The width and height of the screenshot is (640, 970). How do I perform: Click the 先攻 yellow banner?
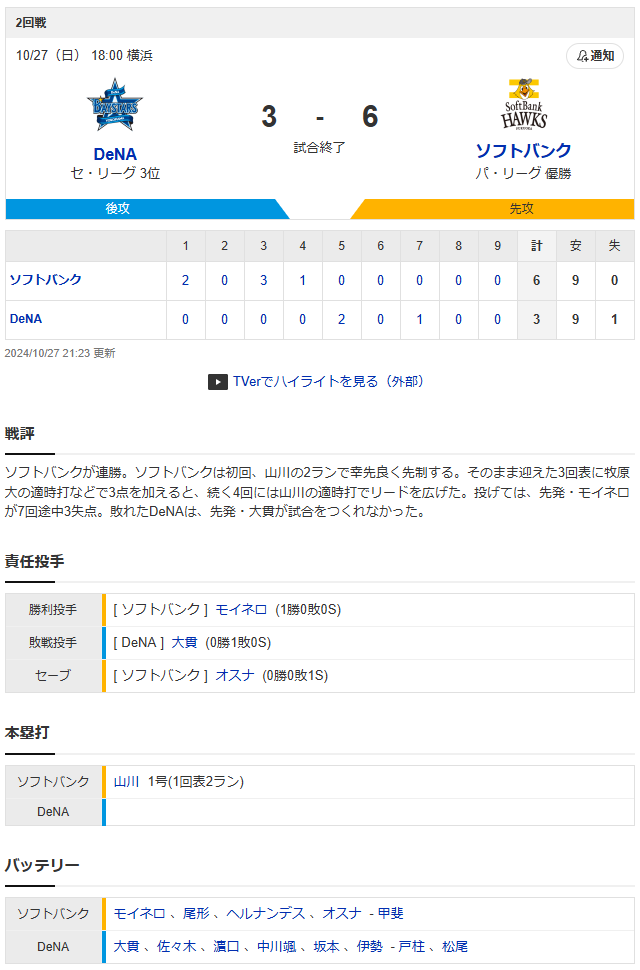point(493,208)
